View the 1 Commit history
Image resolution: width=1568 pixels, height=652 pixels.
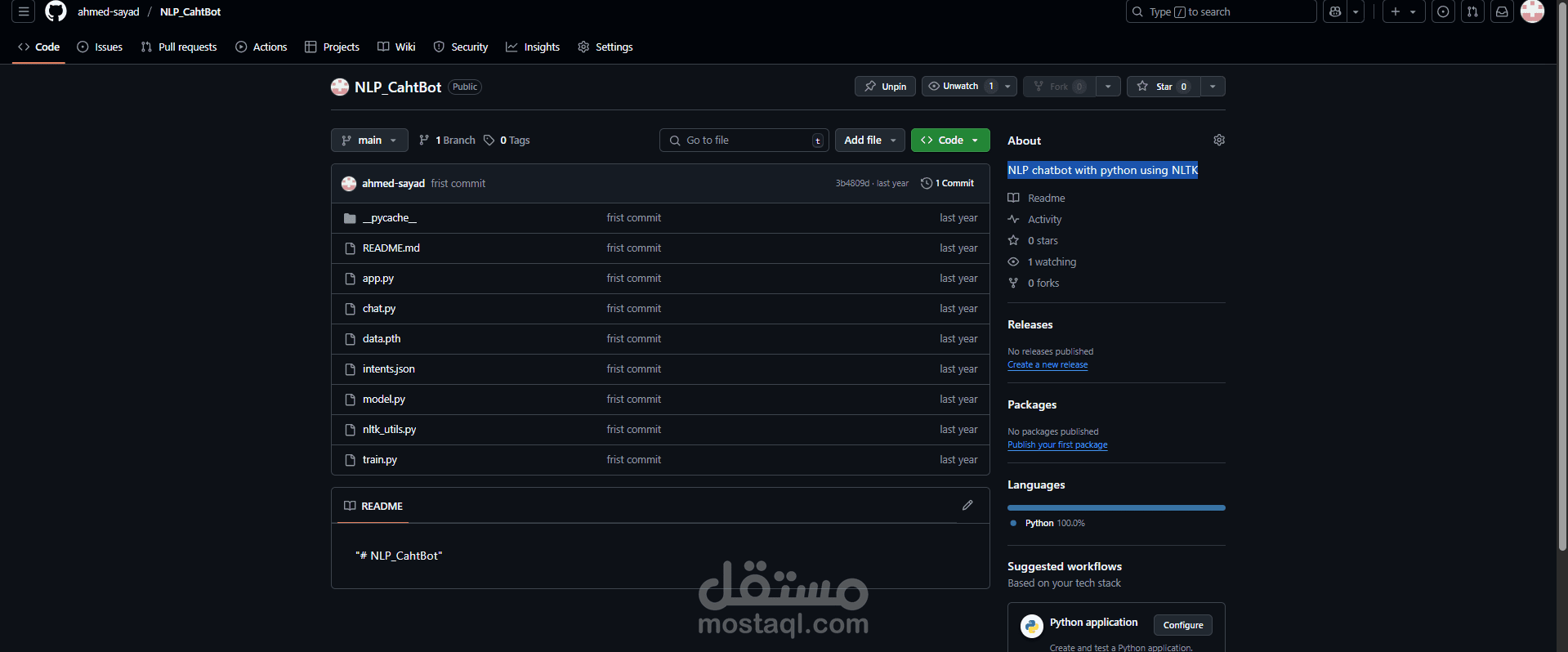pos(948,184)
